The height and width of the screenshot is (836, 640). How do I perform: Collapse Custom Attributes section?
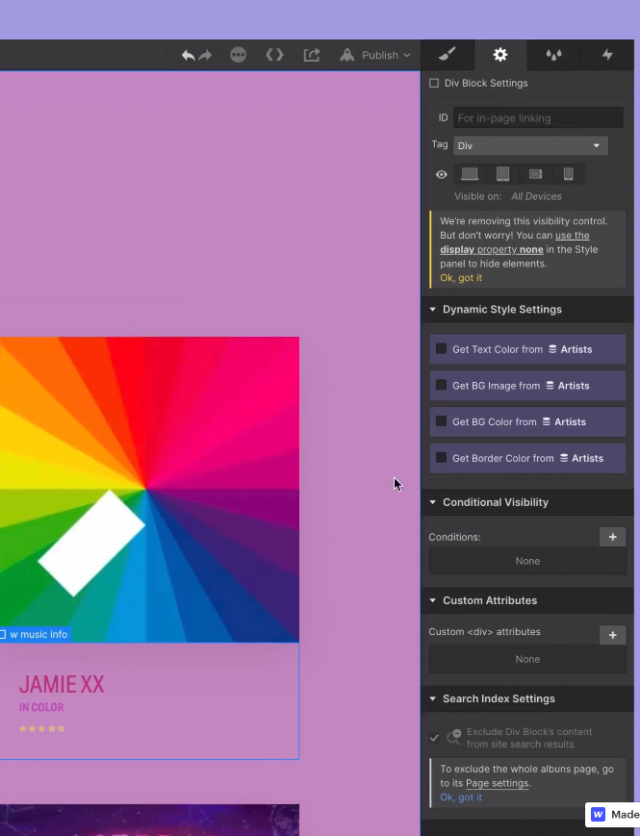click(433, 600)
